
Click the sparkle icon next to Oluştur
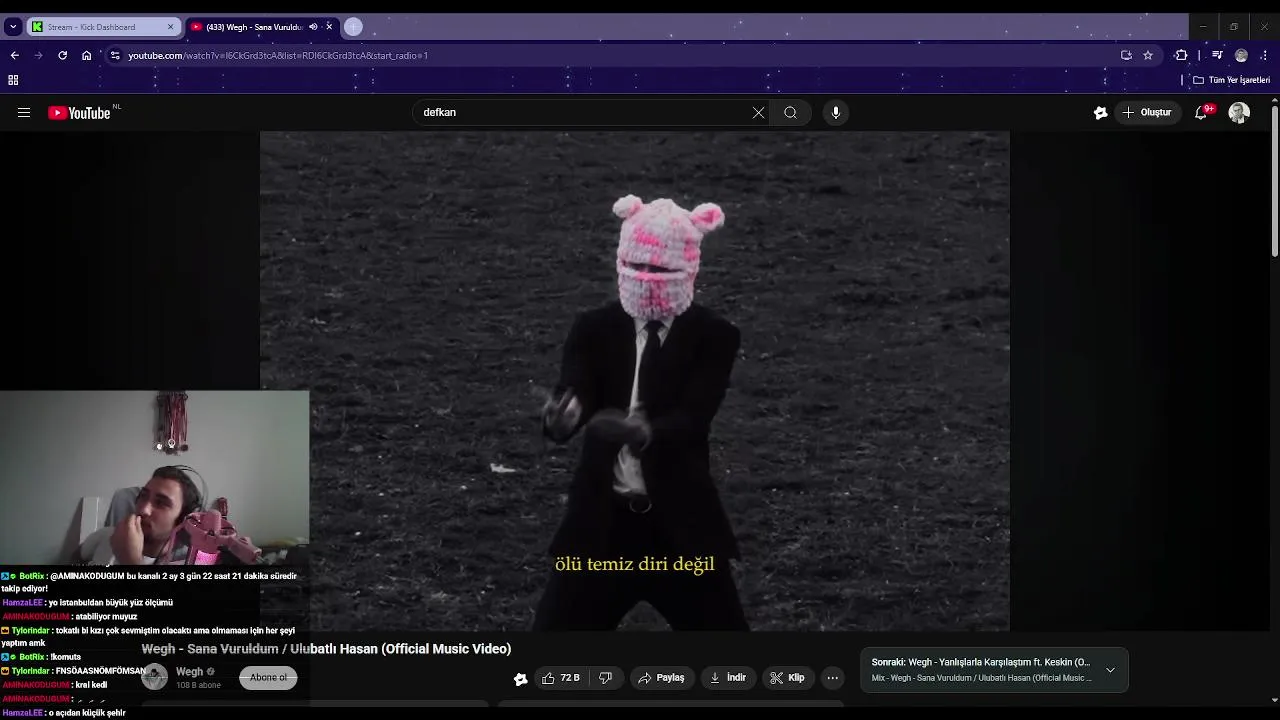(1100, 113)
